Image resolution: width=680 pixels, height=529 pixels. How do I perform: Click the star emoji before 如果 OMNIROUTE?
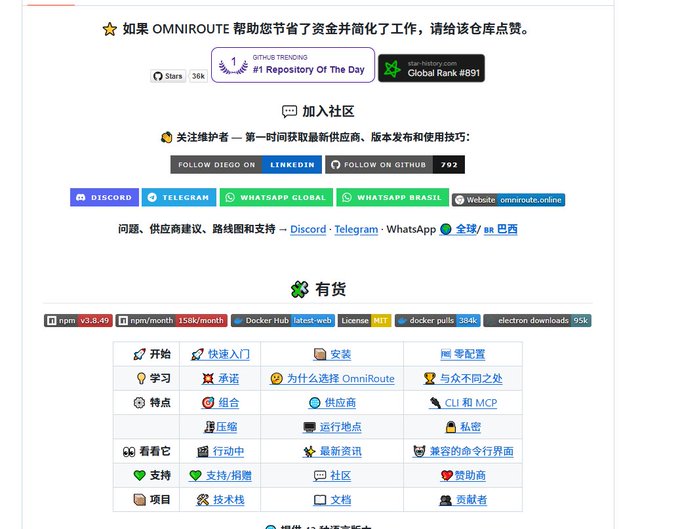point(110,29)
